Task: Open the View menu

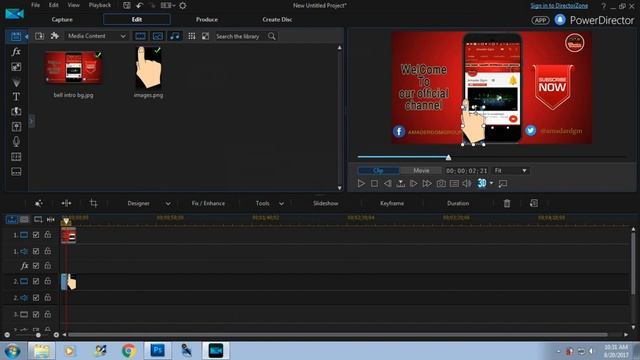Action: click(73, 5)
